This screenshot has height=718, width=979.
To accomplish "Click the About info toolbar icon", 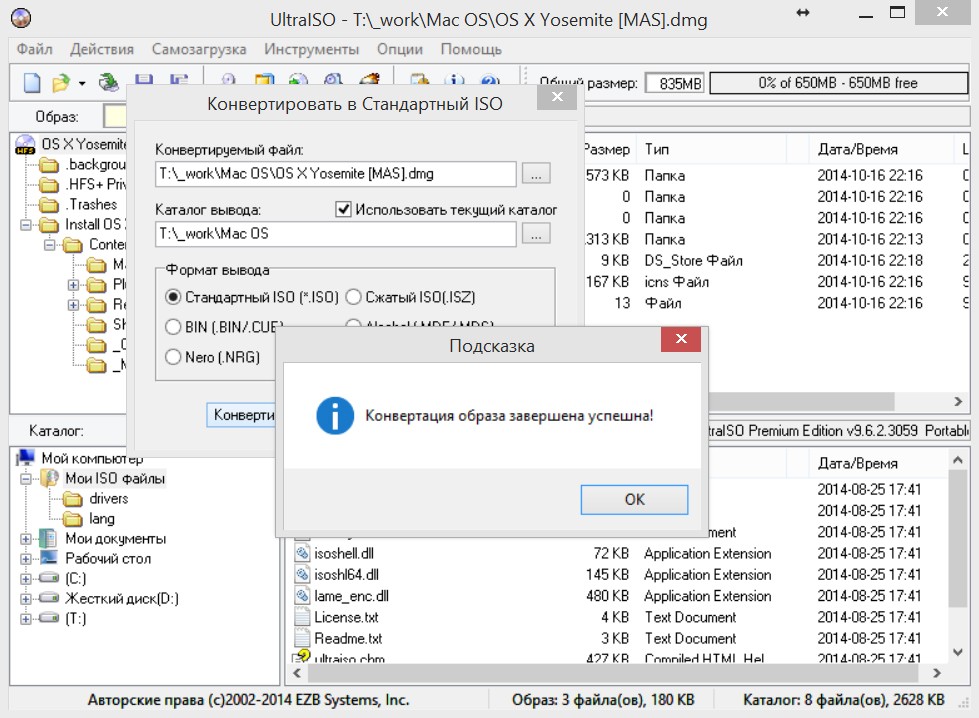I will tap(455, 80).
